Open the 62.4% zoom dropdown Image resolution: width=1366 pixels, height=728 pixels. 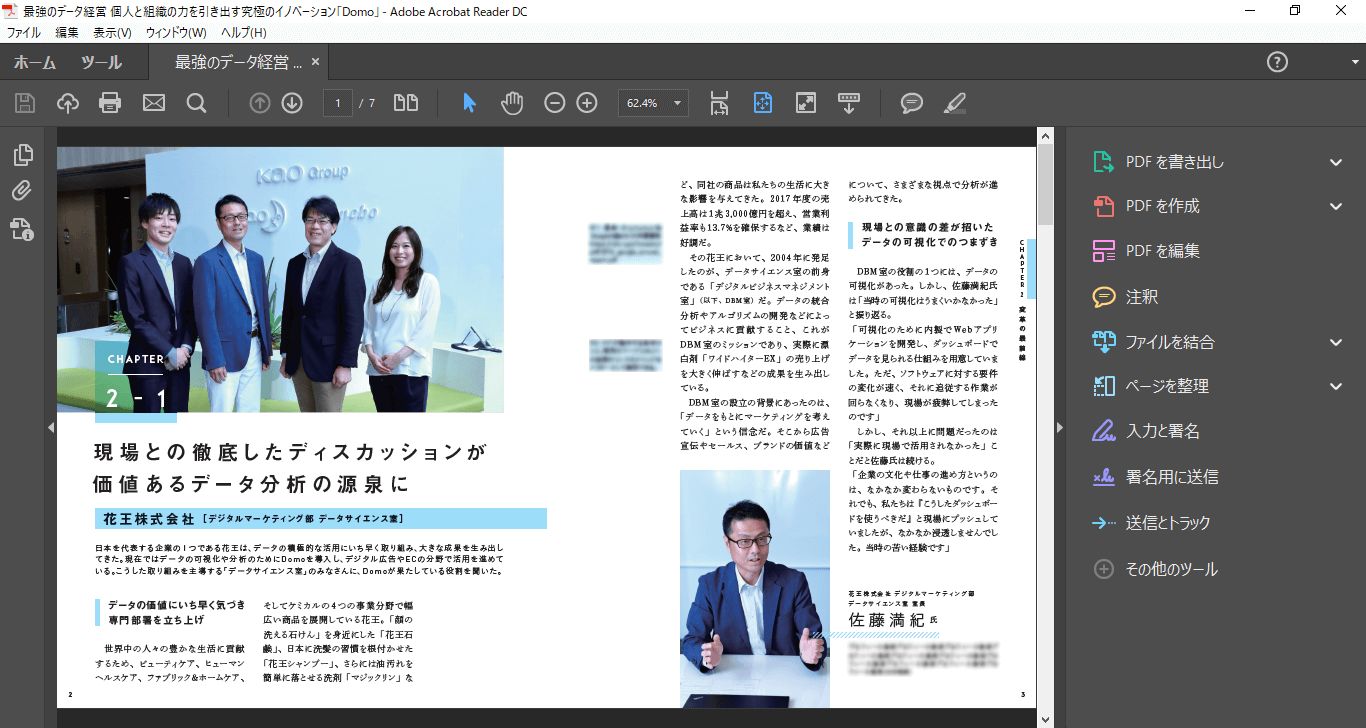(x=653, y=103)
